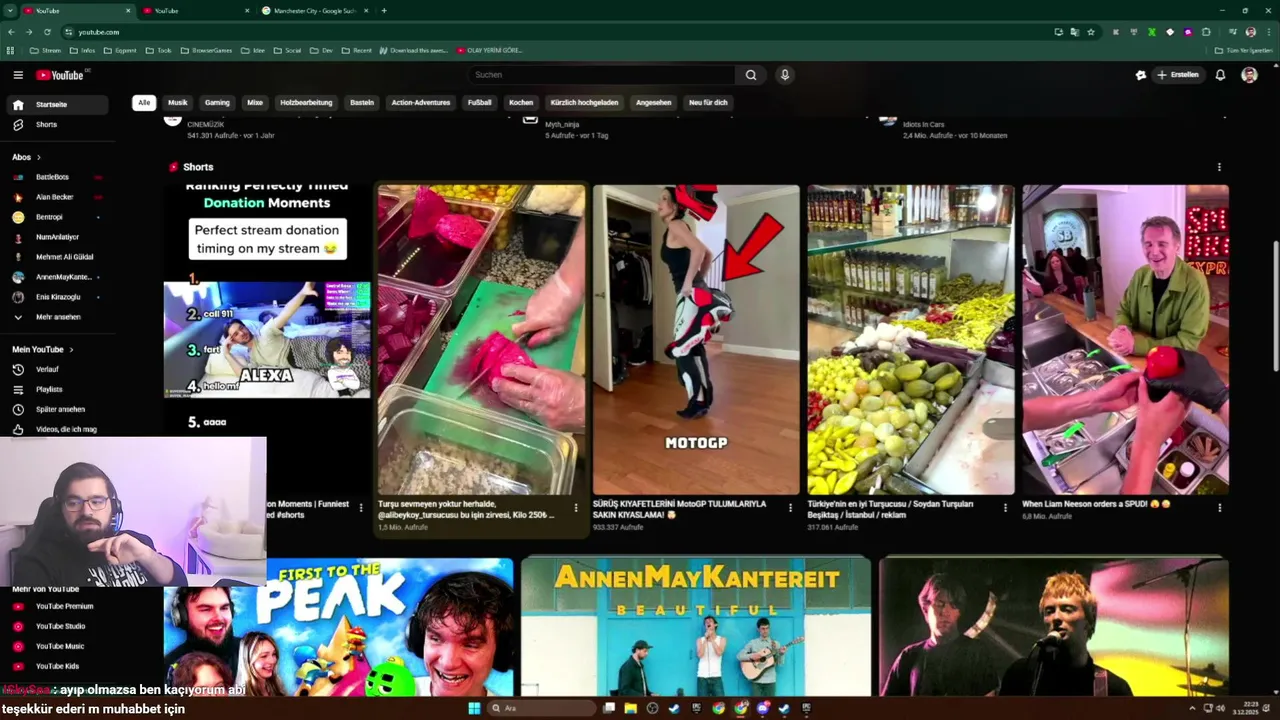Open a new browser tab
The height and width of the screenshot is (720, 1280).
[384, 11]
